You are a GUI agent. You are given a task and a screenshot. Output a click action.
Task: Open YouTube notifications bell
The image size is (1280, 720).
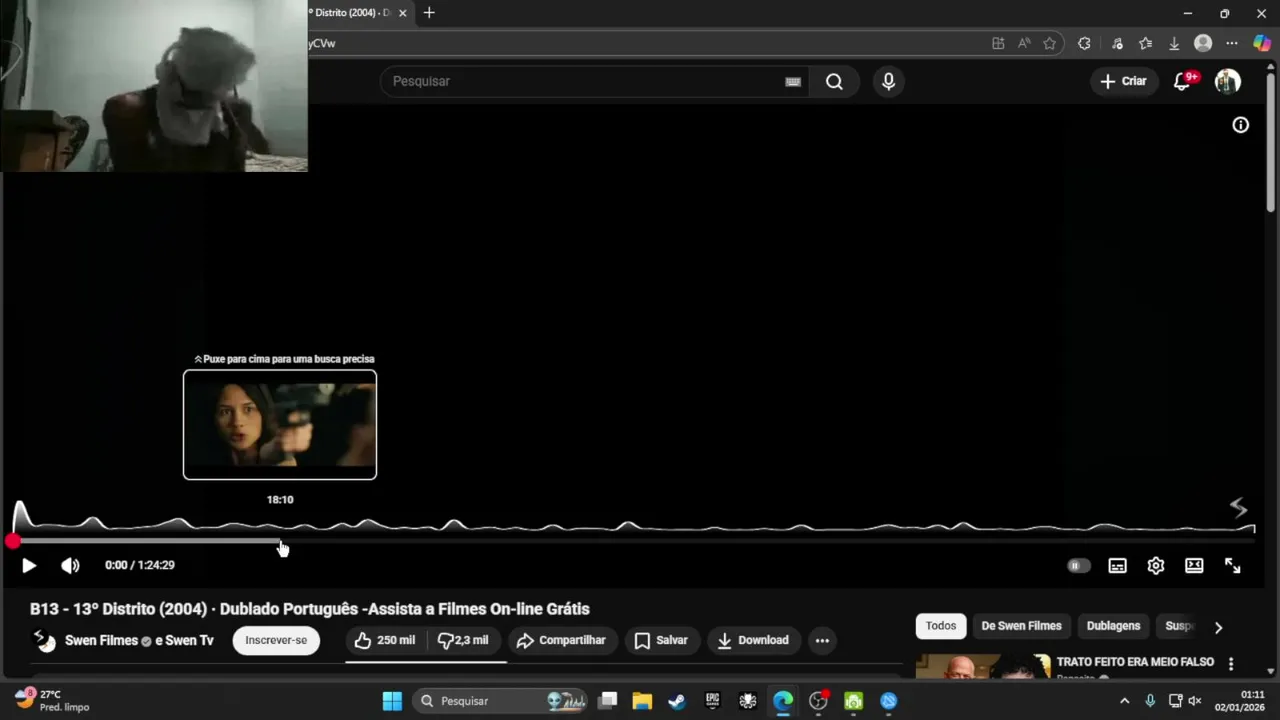pyautogui.click(x=1182, y=81)
